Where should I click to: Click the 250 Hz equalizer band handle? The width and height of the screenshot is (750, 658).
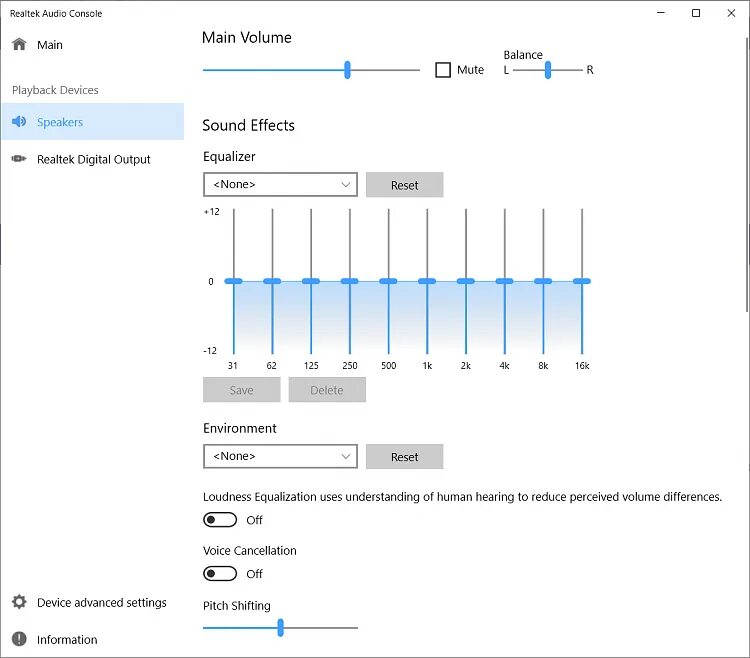350,281
